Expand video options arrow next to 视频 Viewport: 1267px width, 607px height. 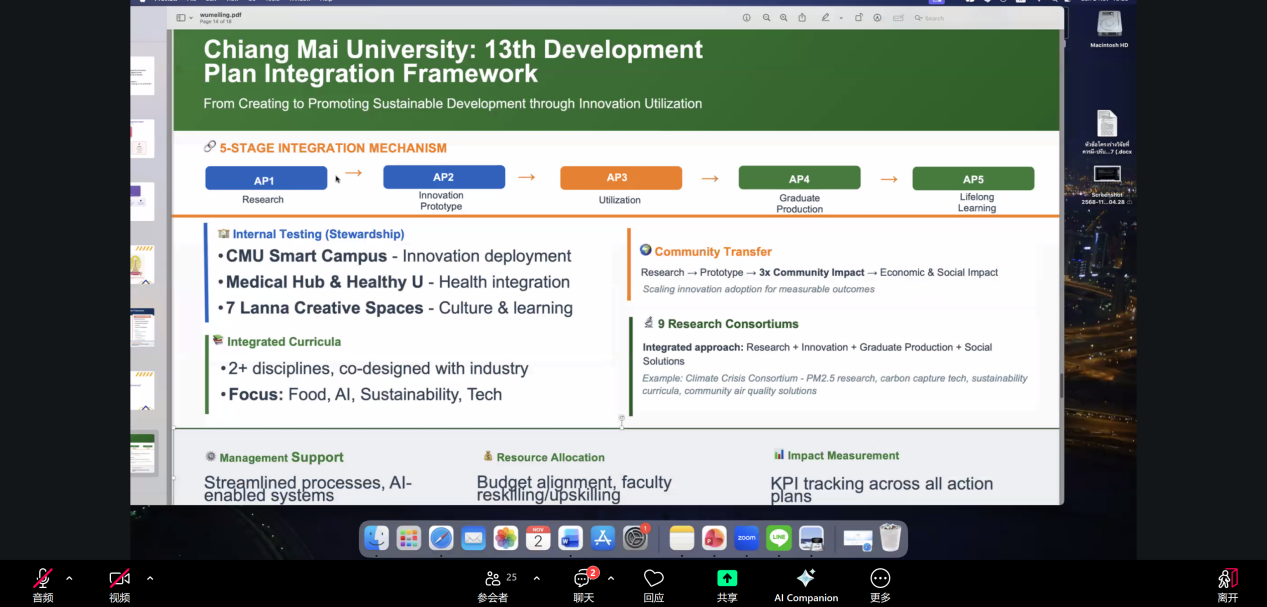tap(150, 578)
